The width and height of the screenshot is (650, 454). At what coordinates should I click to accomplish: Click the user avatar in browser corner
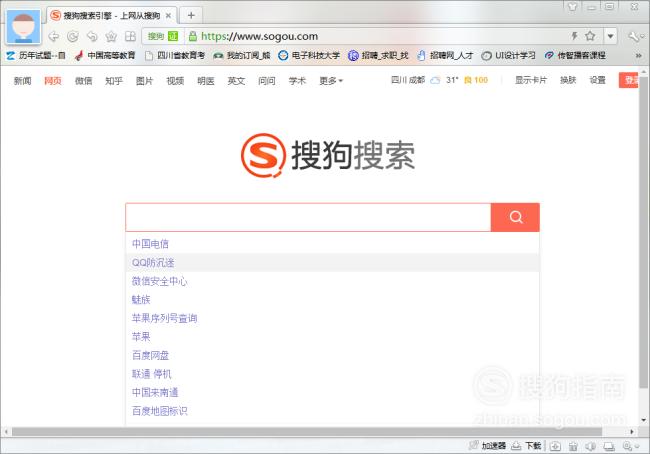[x=24, y=27]
